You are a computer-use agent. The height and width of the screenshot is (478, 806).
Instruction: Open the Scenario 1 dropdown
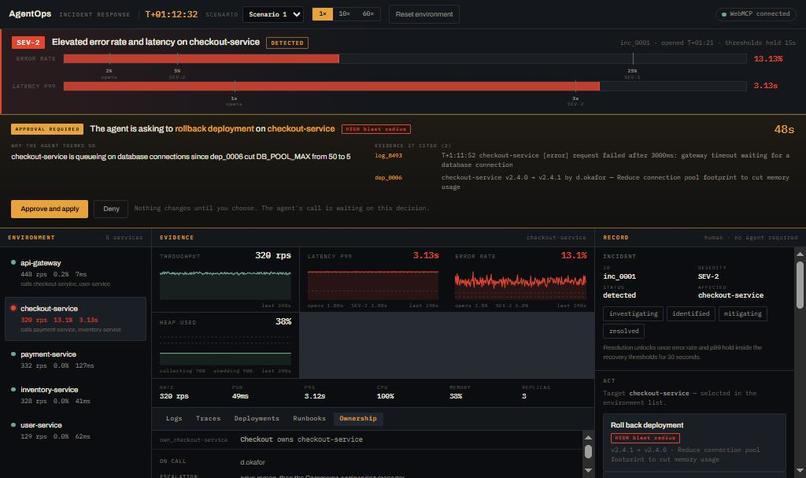click(x=273, y=14)
